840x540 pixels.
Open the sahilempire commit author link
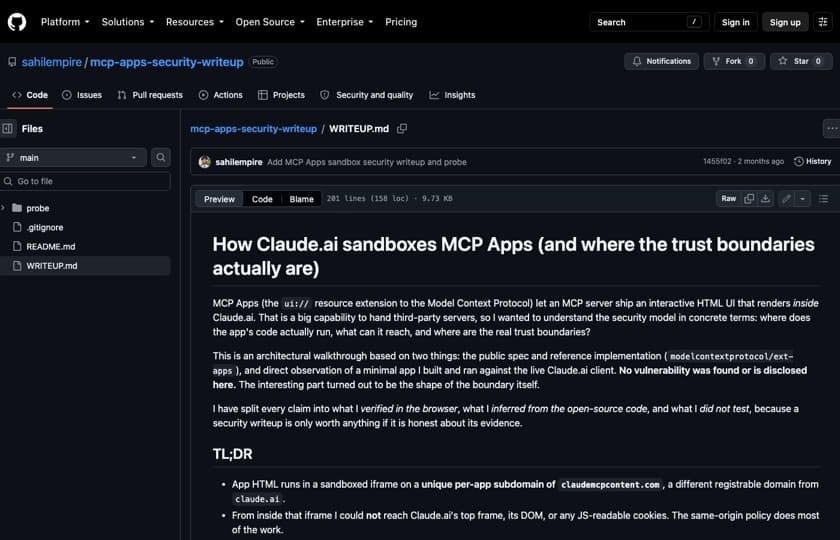239,162
